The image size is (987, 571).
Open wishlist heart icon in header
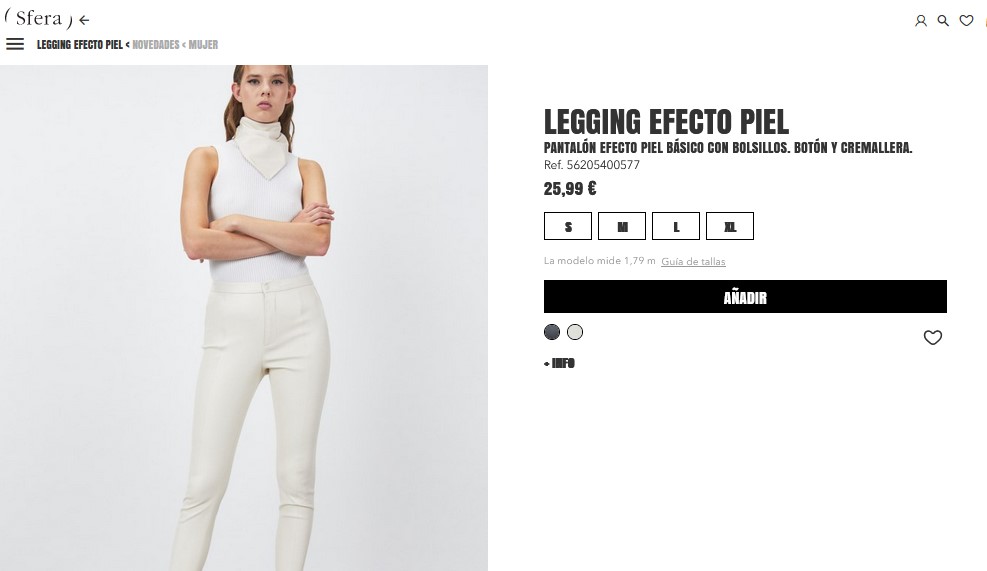966,21
